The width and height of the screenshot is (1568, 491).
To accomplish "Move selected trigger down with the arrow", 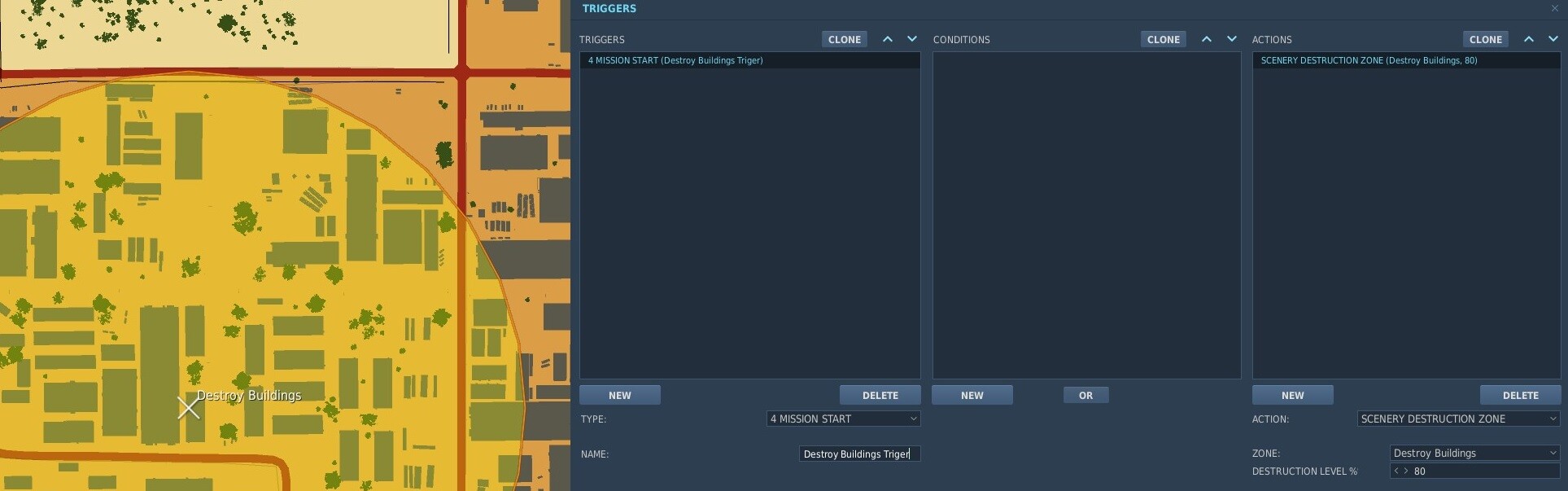I will [912, 39].
